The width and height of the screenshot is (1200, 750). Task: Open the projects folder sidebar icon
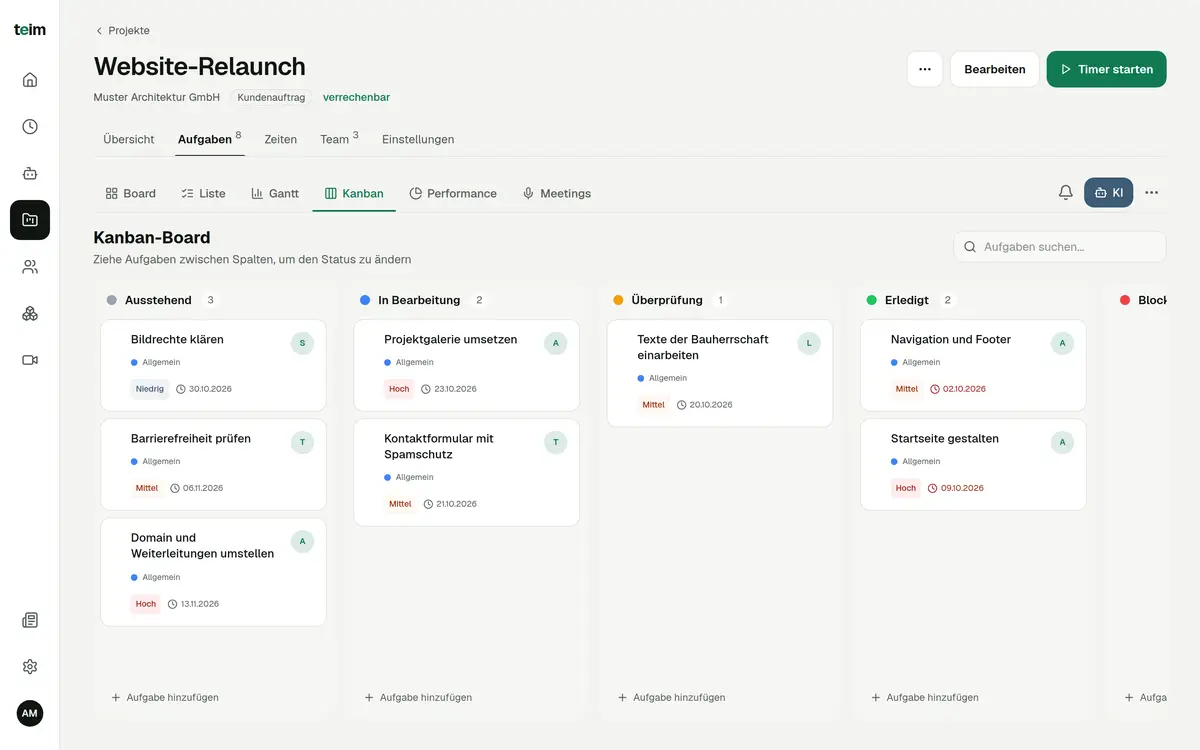[x=30, y=220]
